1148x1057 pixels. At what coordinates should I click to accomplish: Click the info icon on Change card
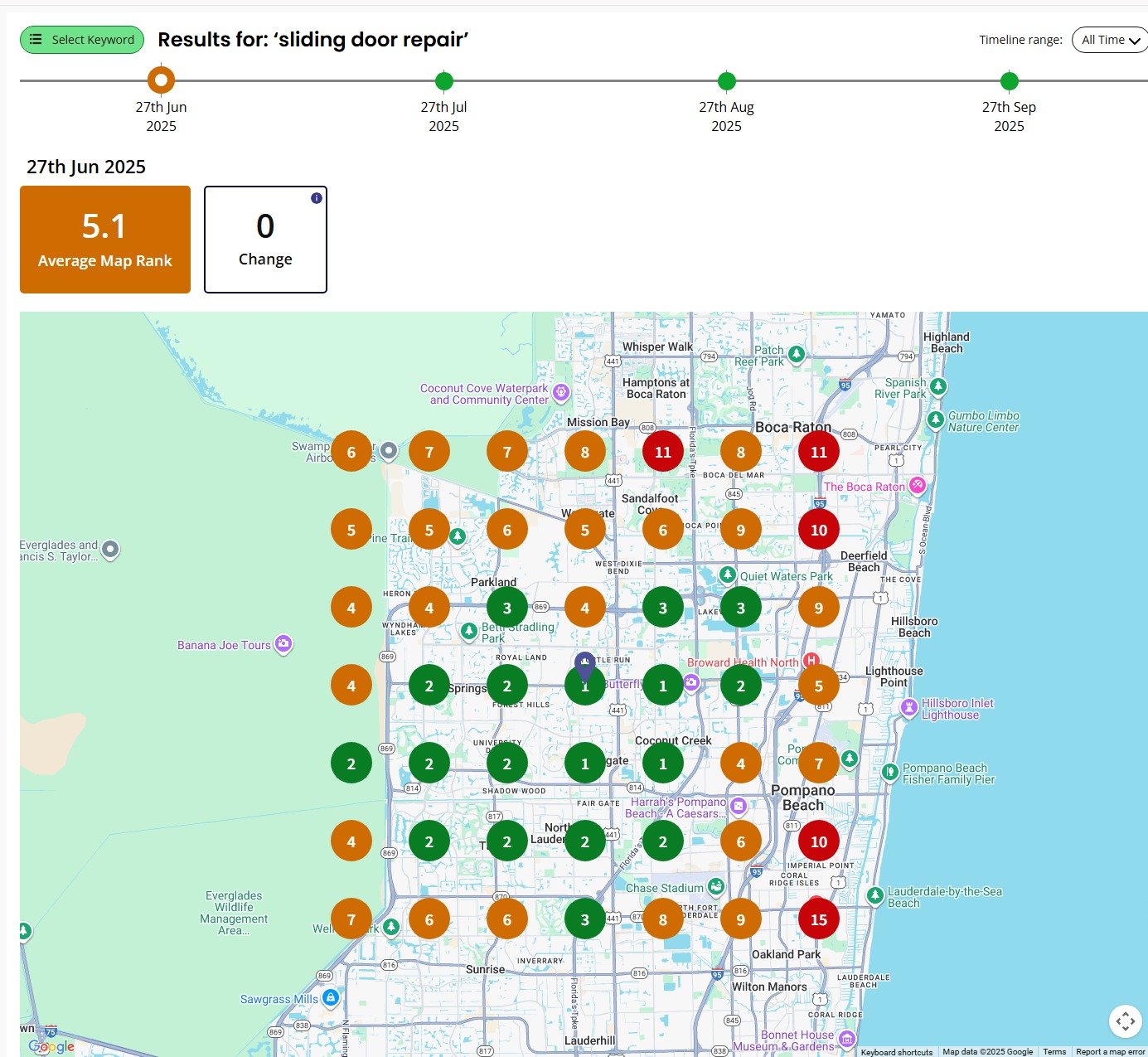click(x=316, y=198)
